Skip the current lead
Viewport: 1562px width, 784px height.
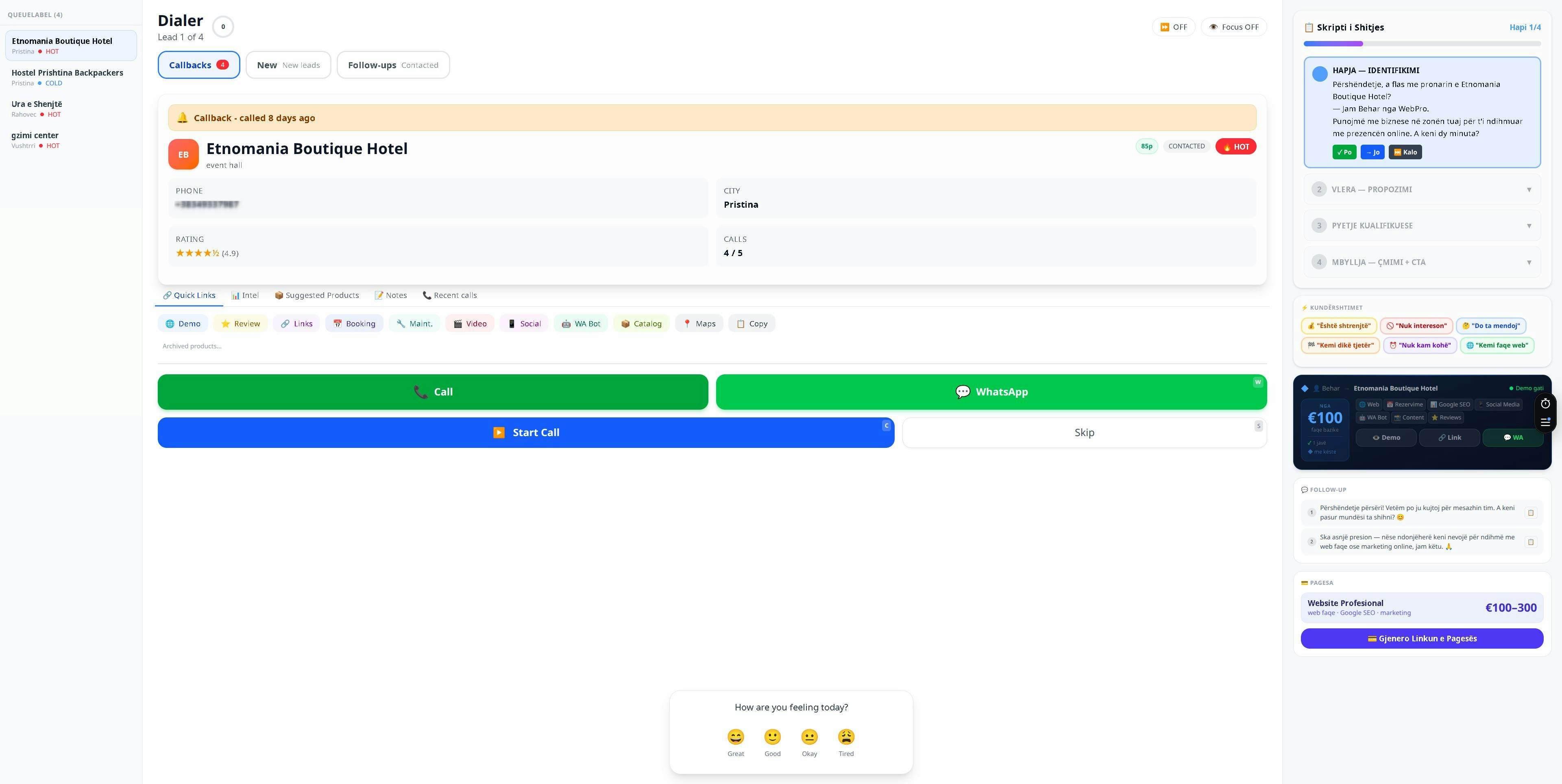(1084, 432)
